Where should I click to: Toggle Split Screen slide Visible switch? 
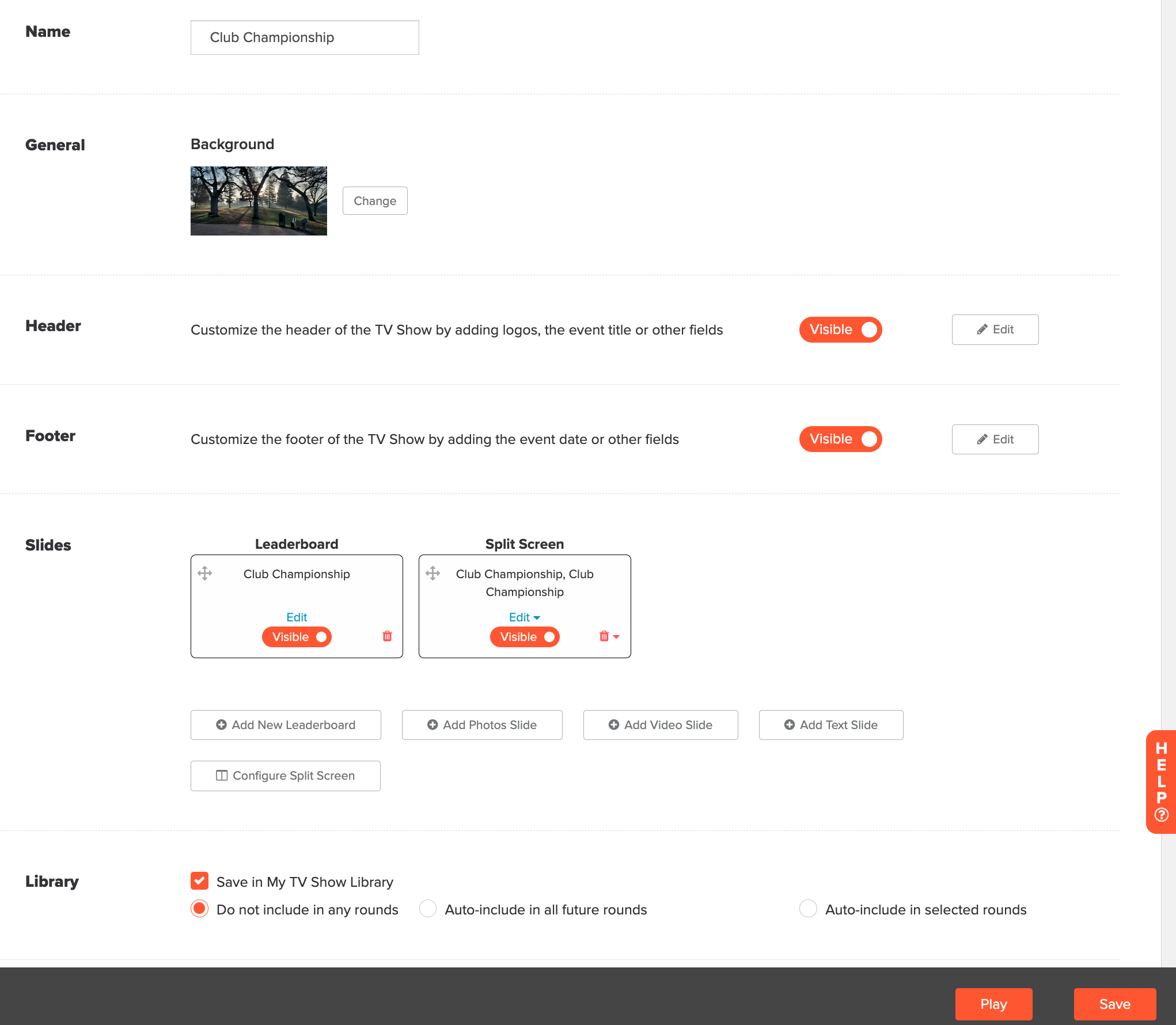point(525,637)
